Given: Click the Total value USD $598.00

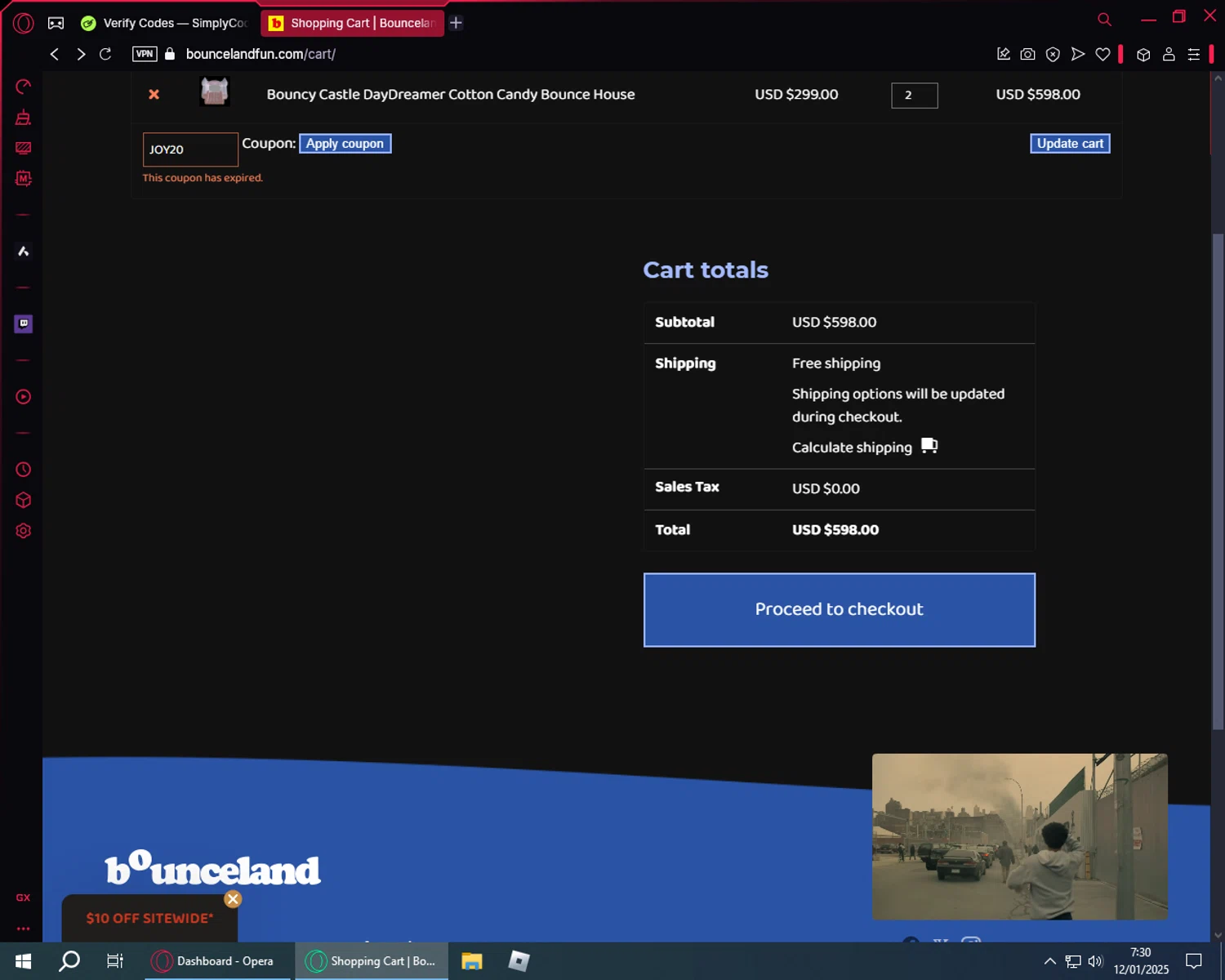Looking at the screenshot, I should [x=835, y=530].
